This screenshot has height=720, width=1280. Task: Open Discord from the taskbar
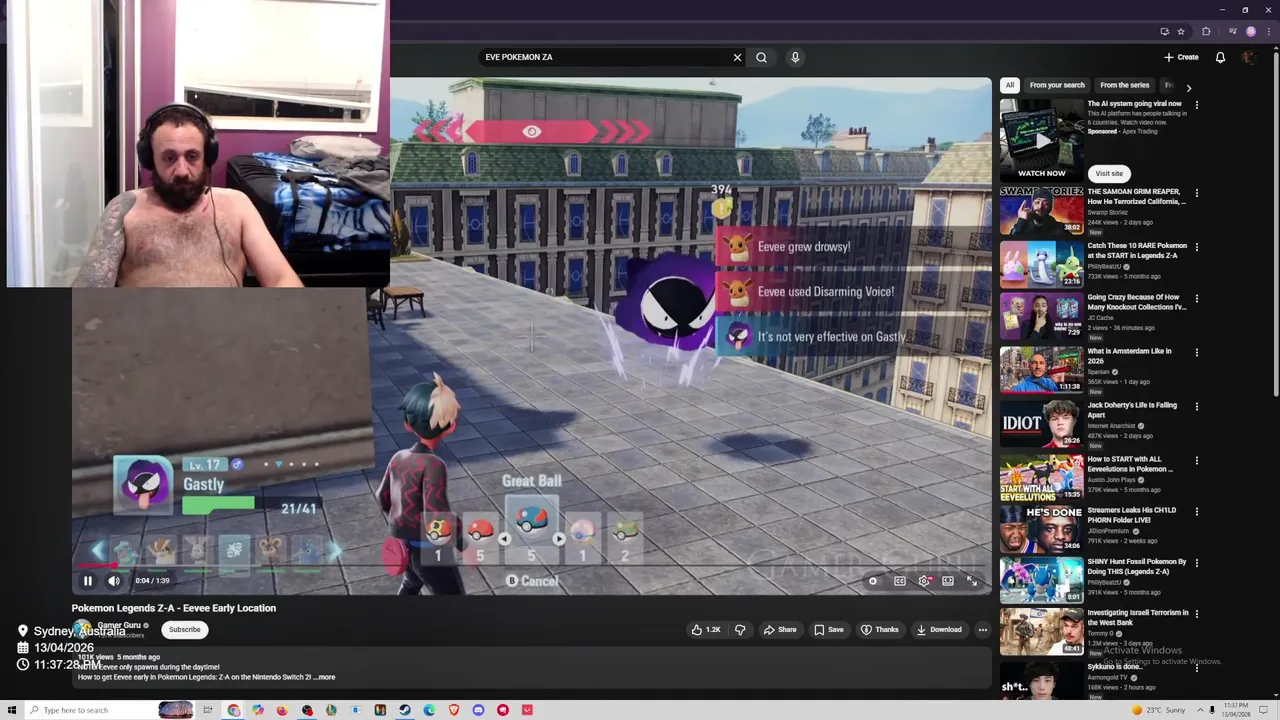478,710
